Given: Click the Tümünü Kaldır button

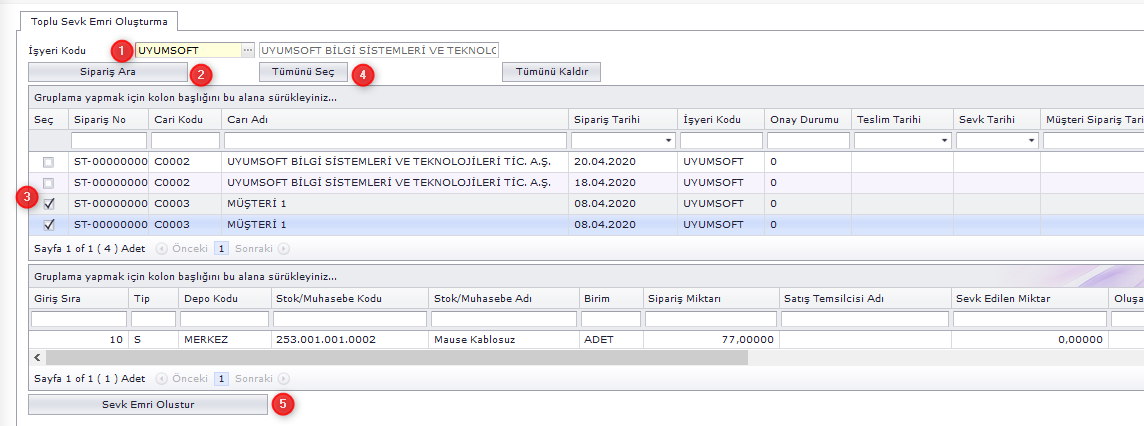Looking at the screenshot, I should click(x=551, y=72).
